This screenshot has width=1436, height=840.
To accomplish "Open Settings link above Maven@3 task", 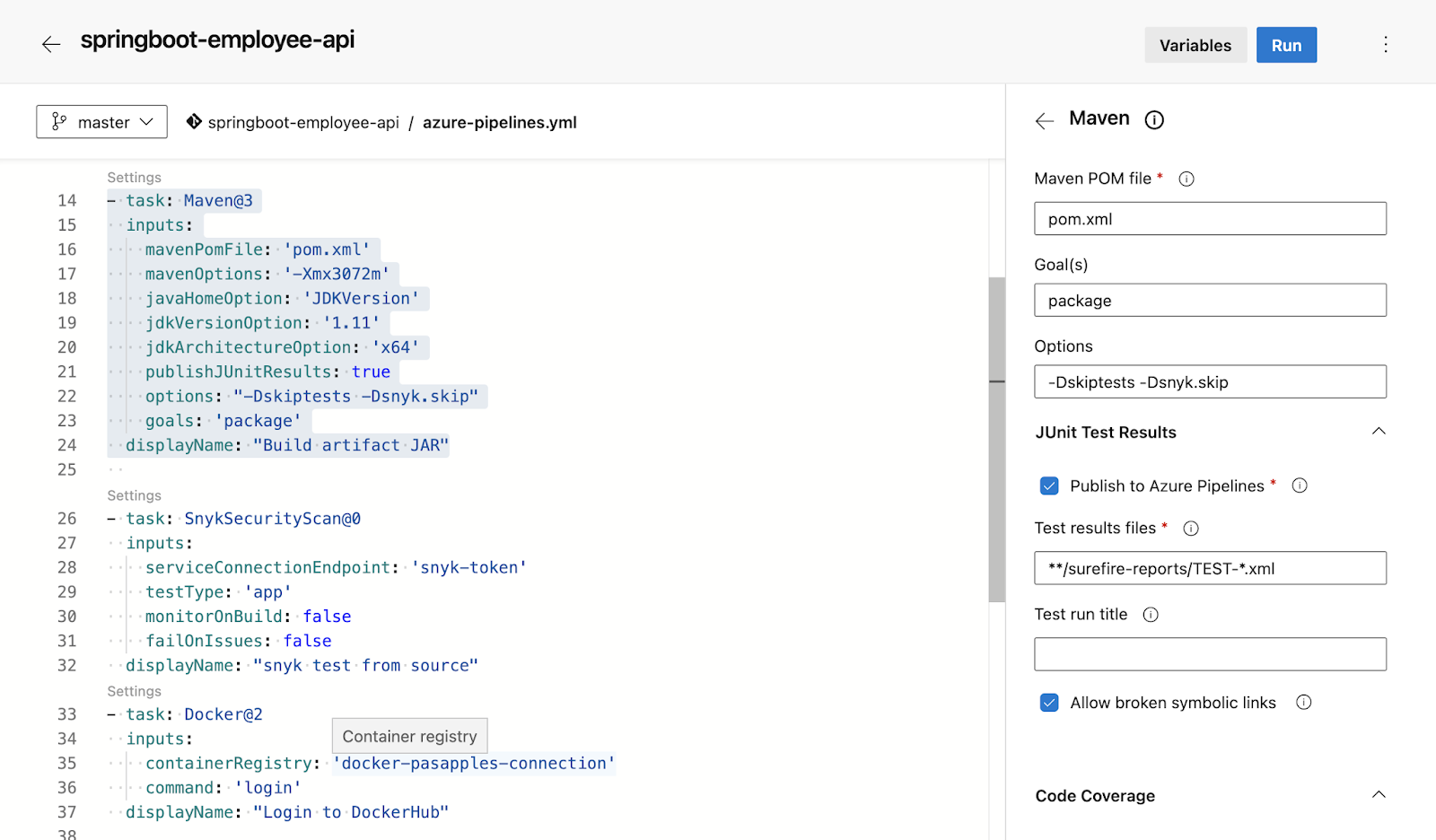I will click(135, 178).
